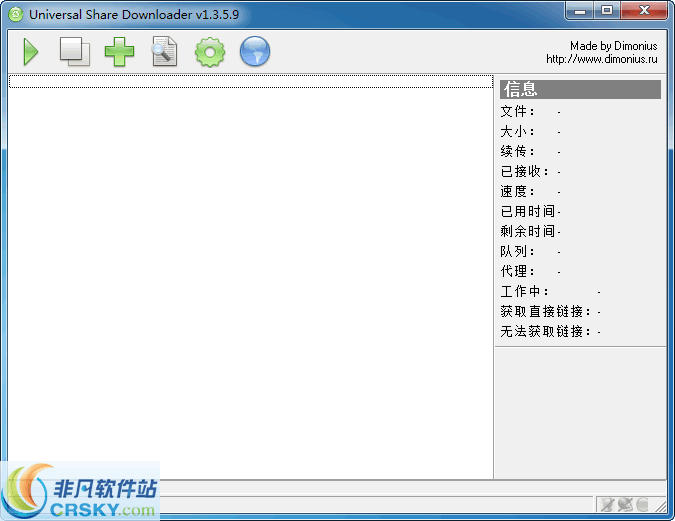The width and height of the screenshot is (675, 521).
Task: Click the window resize grip in corner
Action: click(x=660, y=505)
